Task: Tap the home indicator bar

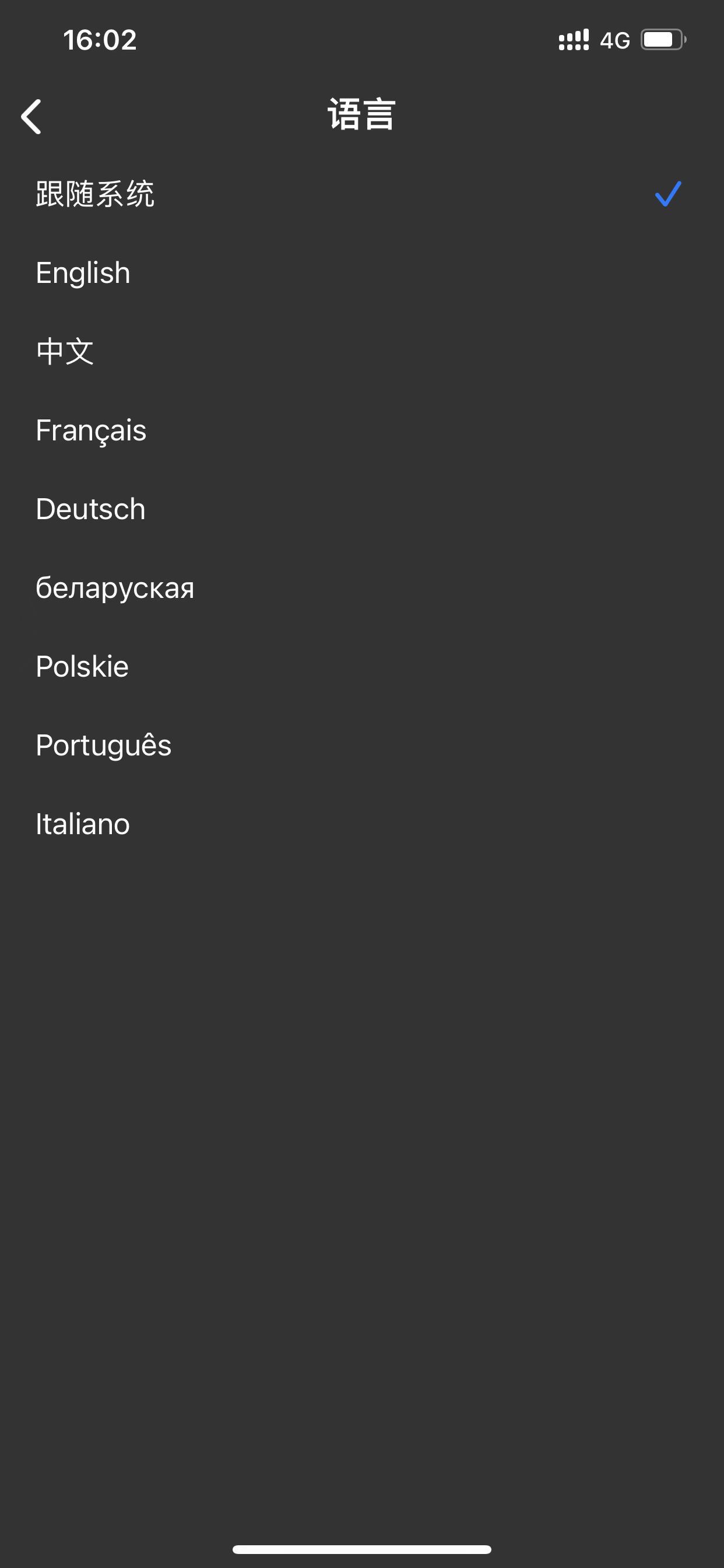Action: coord(362,1549)
